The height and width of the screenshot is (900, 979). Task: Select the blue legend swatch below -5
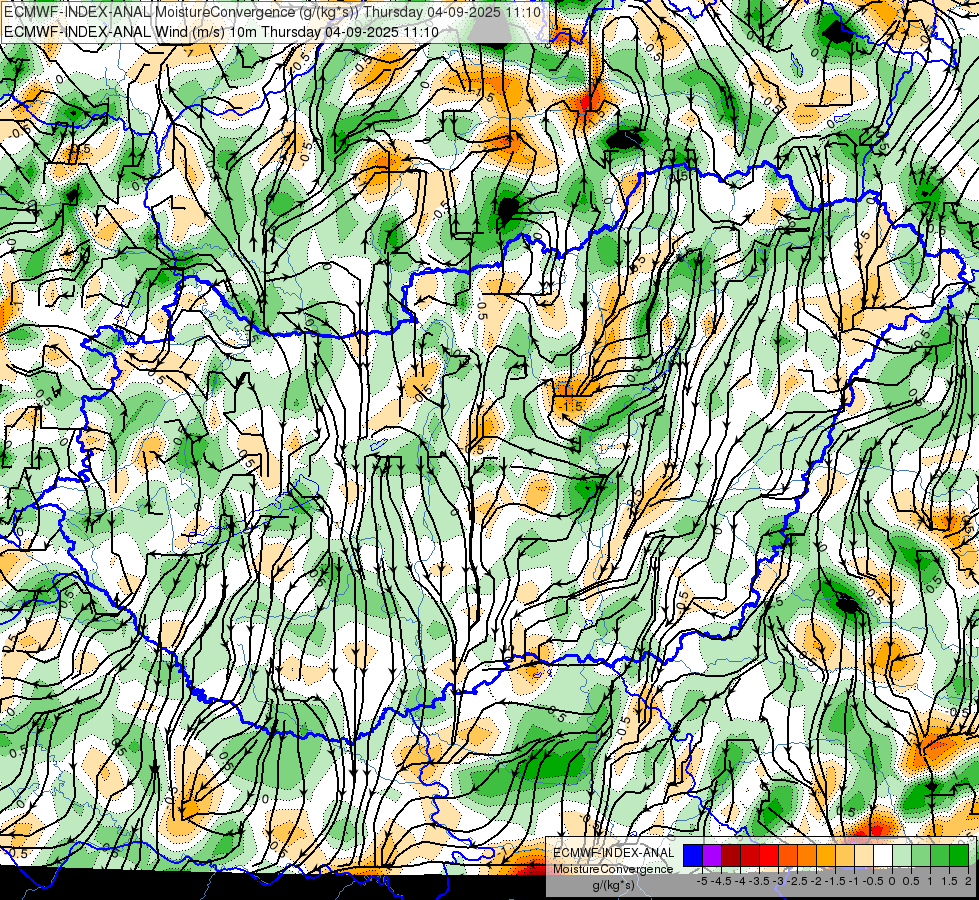point(693,856)
